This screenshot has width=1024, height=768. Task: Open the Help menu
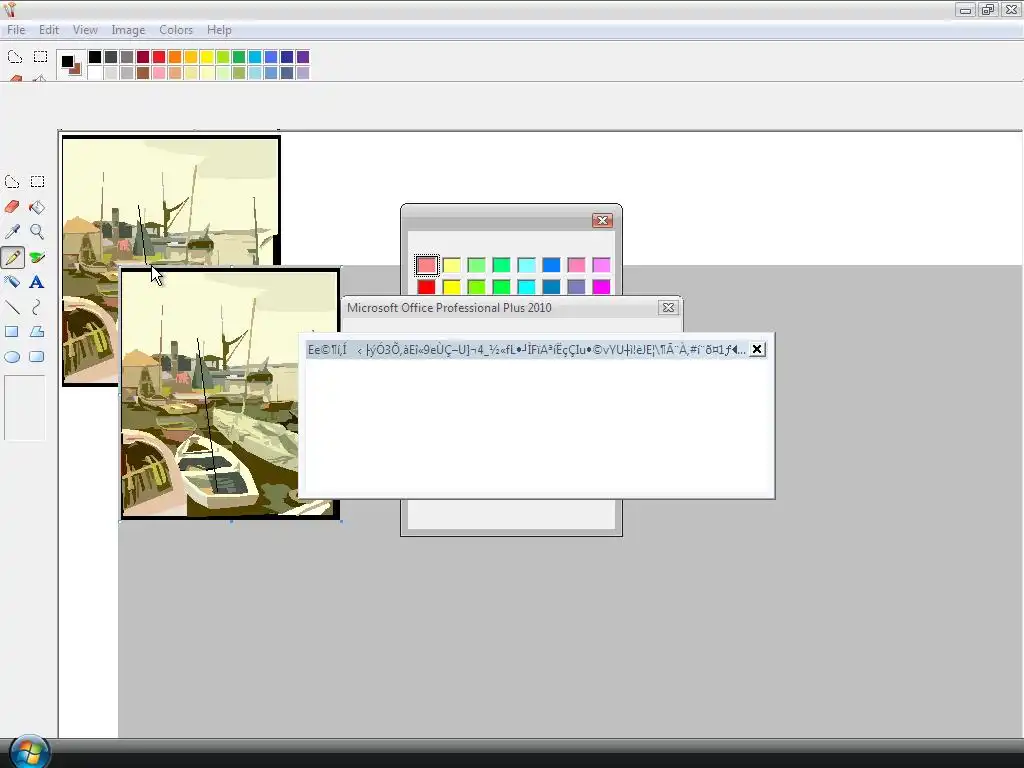pos(219,30)
